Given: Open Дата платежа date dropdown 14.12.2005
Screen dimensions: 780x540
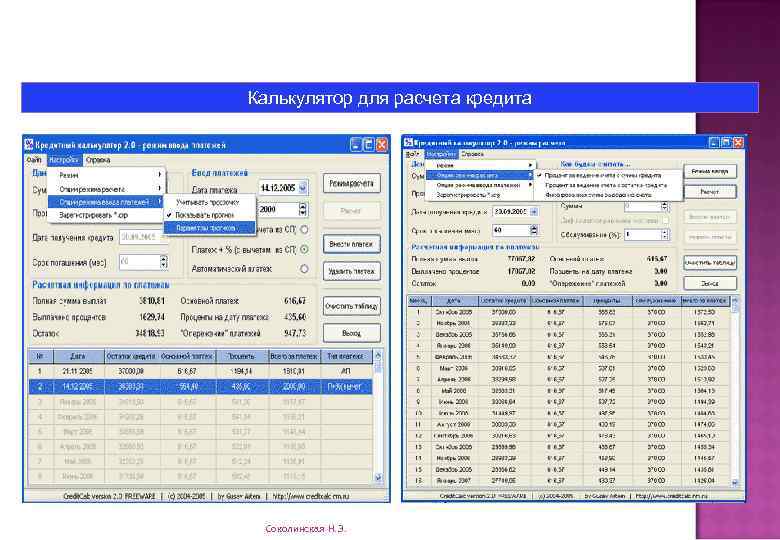Looking at the screenshot, I should [x=302, y=188].
